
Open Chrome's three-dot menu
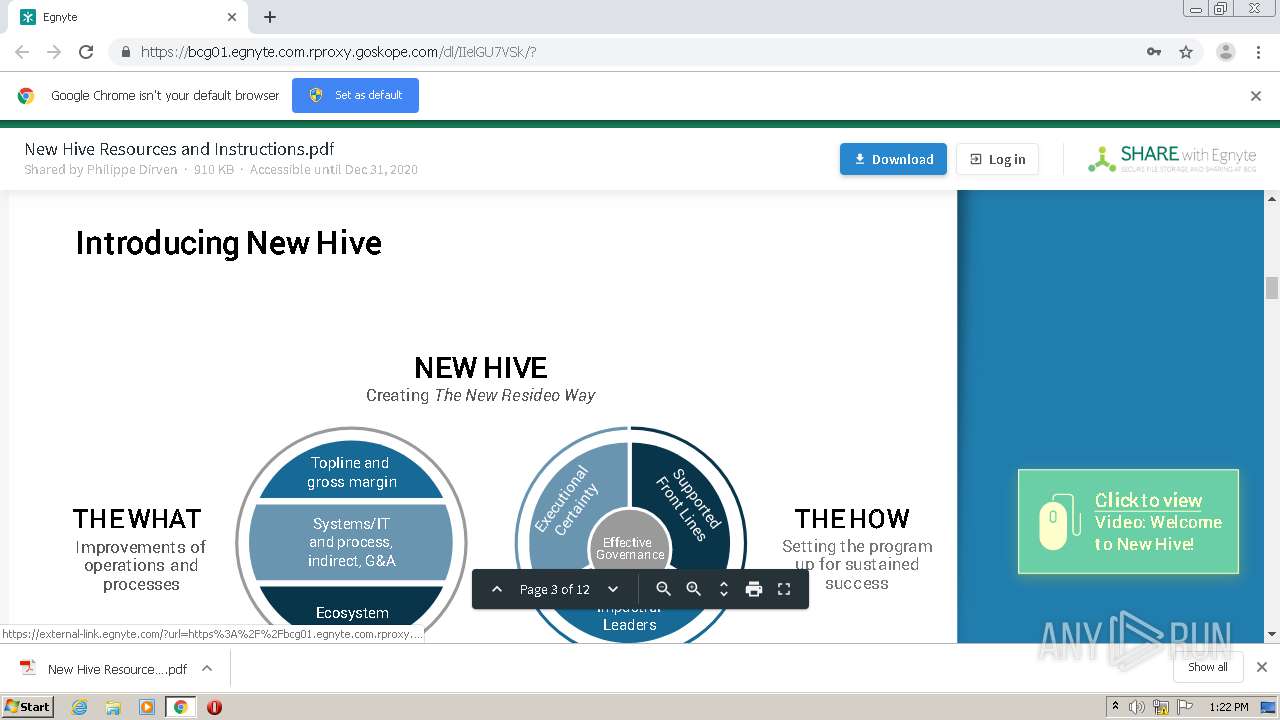coord(1258,52)
